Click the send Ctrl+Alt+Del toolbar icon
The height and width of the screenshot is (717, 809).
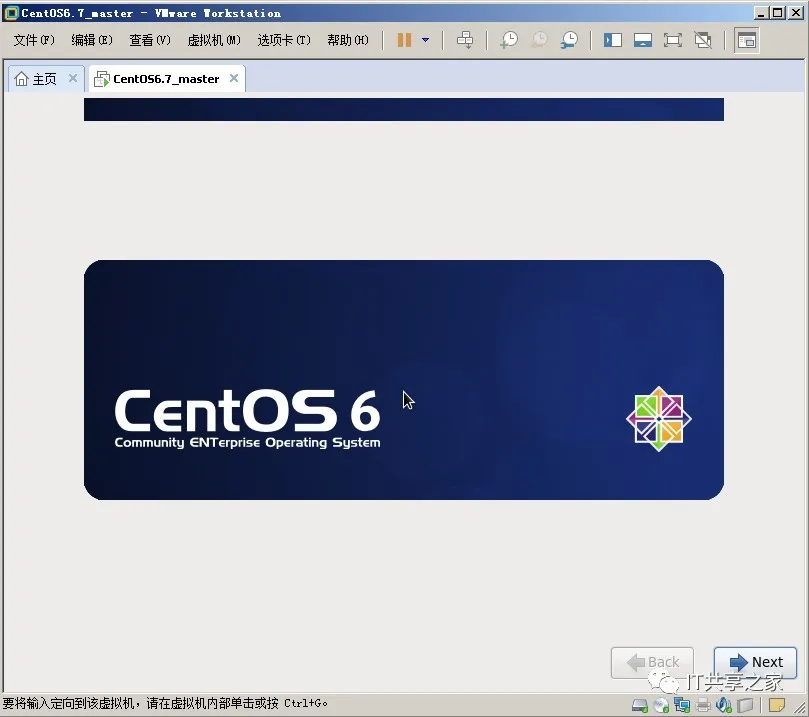click(x=465, y=40)
